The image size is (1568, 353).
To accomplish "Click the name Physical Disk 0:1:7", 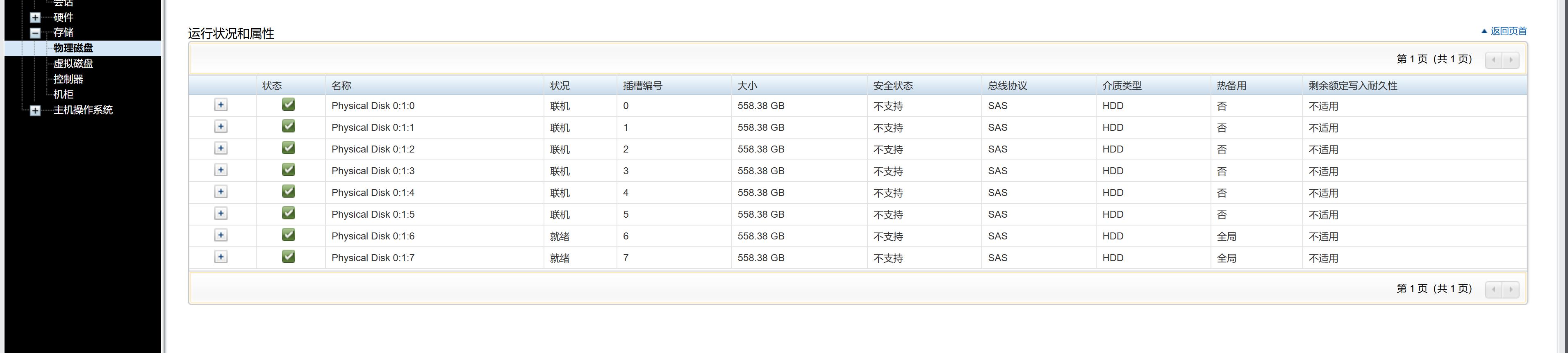I will (373, 258).
